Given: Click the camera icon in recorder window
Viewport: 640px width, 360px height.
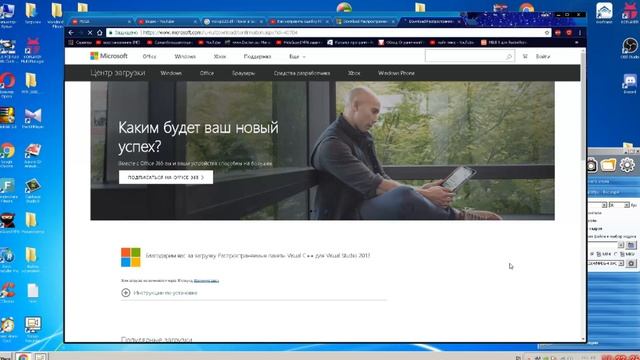Looking at the screenshot, I should [591, 165].
